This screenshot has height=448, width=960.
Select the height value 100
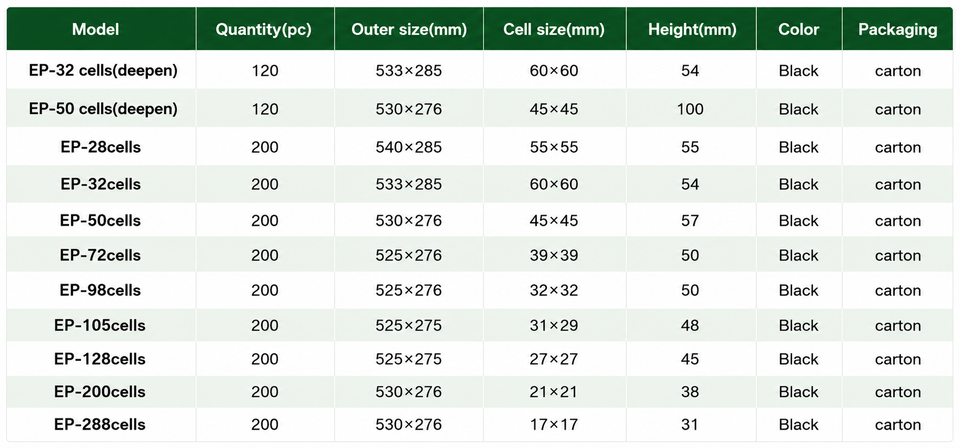tap(691, 109)
